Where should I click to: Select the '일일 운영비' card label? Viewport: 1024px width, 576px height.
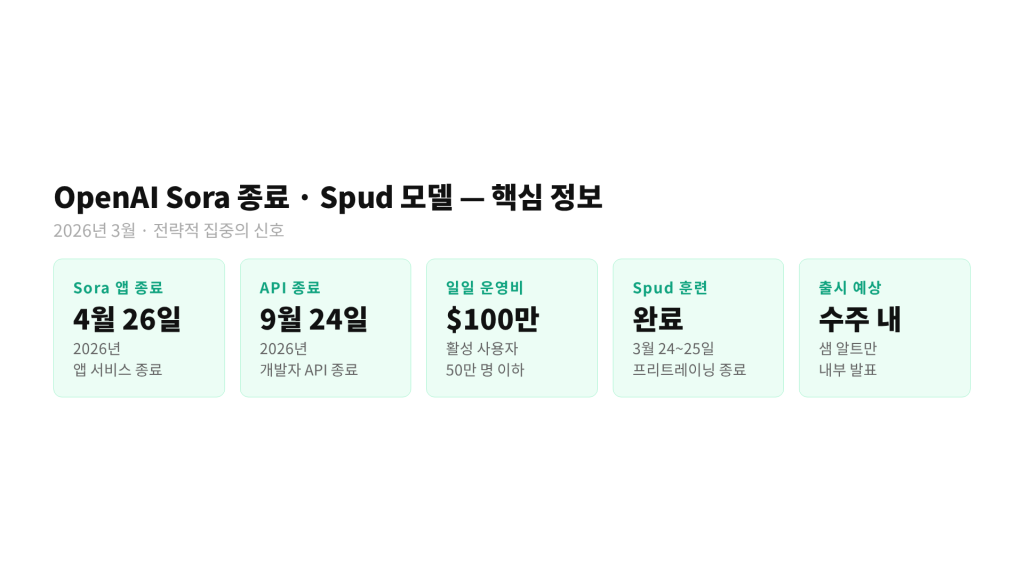485,288
